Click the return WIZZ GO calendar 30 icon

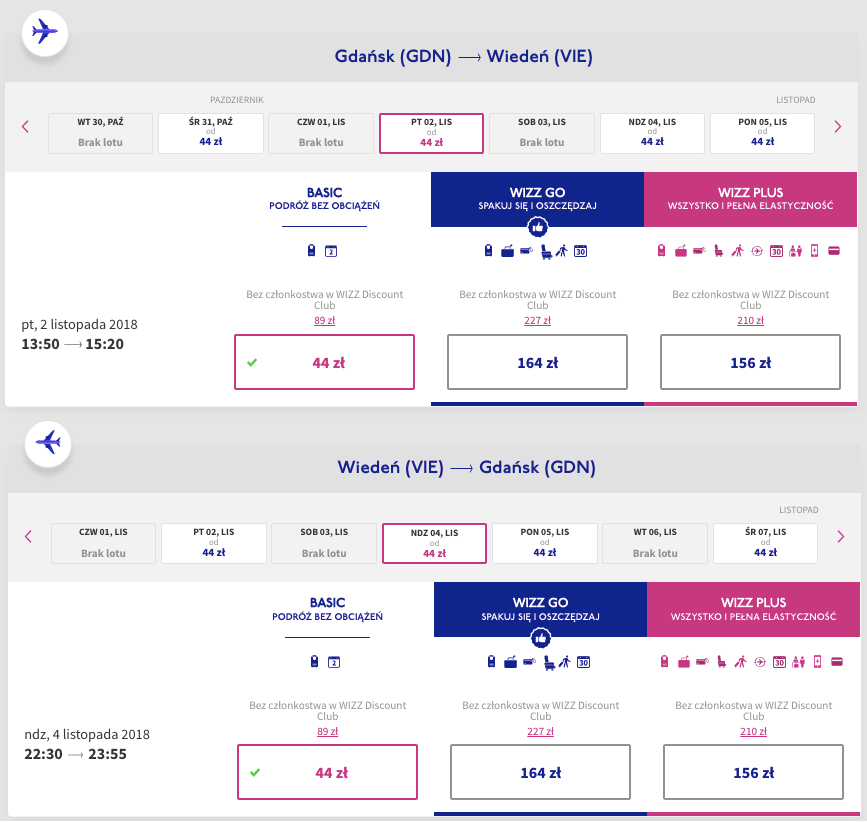583,662
